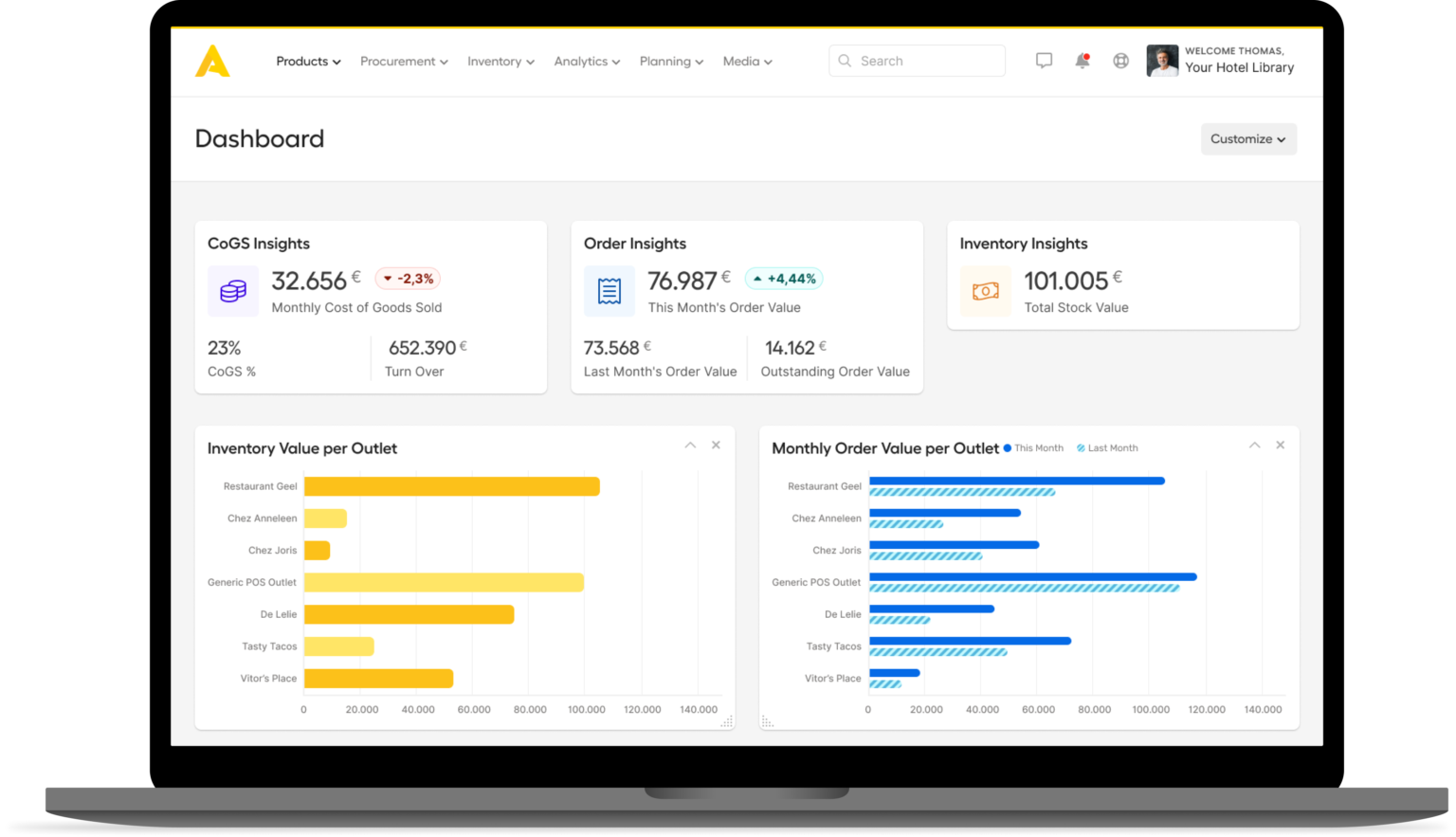Click the coins icon in CoGS Insights
This screenshot has width=1456, height=837.
233,291
